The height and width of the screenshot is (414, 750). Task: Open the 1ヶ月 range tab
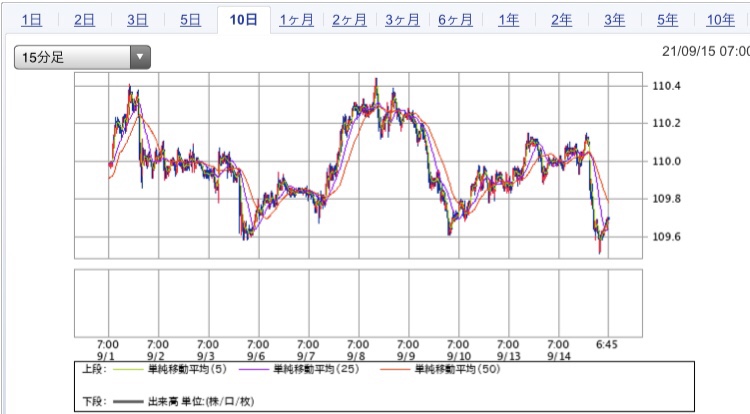(x=297, y=20)
